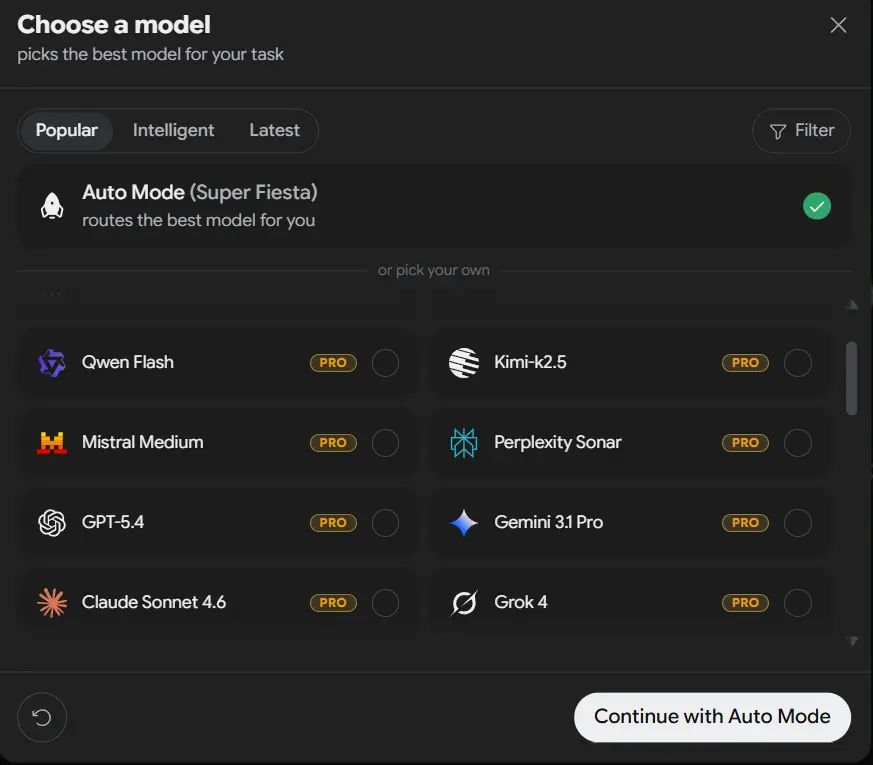The height and width of the screenshot is (765, 873).
Task: Click the Grok 4 logo icon
Action: click(464, 603)
